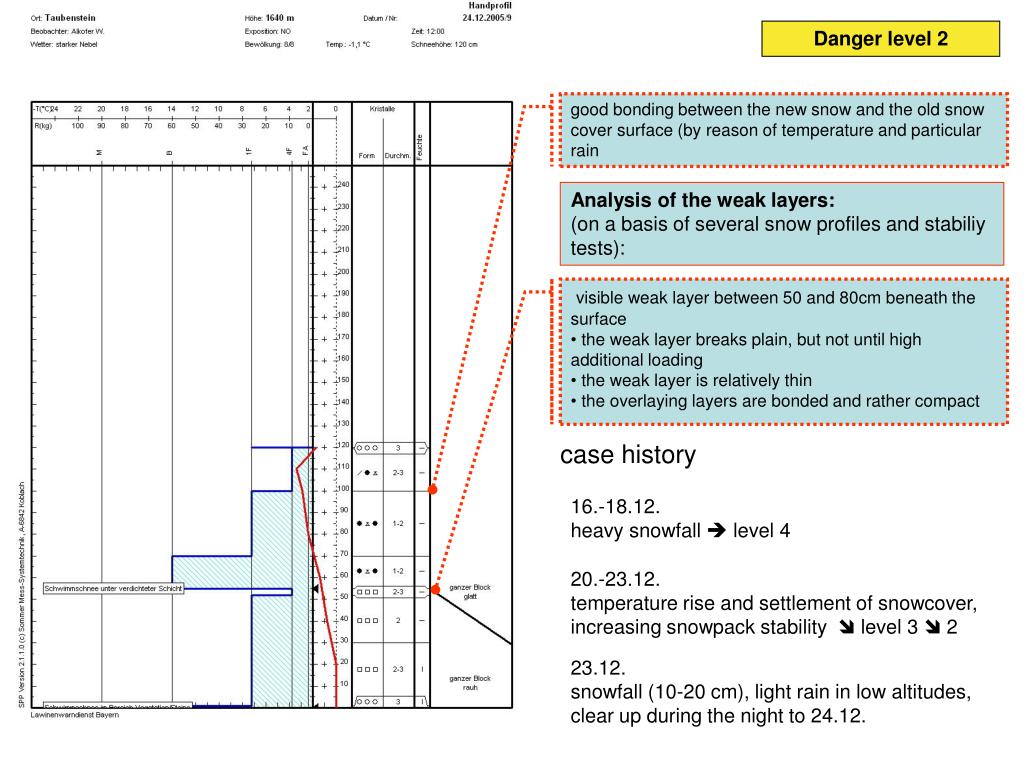Image resolution: width=1024 pixels, height=768 pixels.
Task: Click the 'good bonding between the new snow' text box
Action: (783, 130)
